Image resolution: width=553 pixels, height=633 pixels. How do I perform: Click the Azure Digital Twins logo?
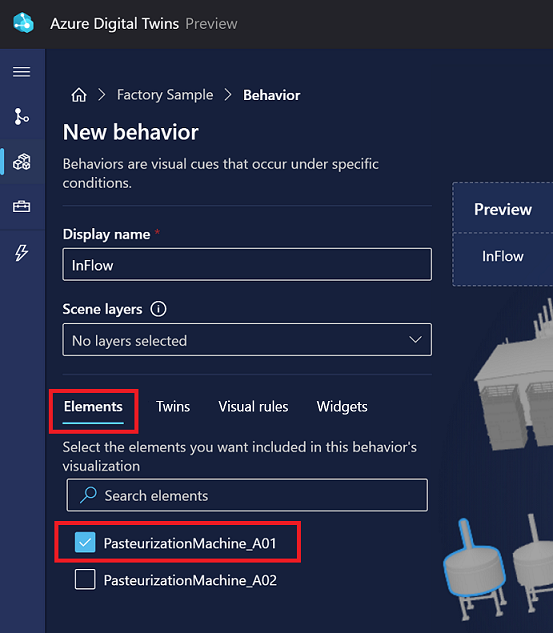pos(23,23)
